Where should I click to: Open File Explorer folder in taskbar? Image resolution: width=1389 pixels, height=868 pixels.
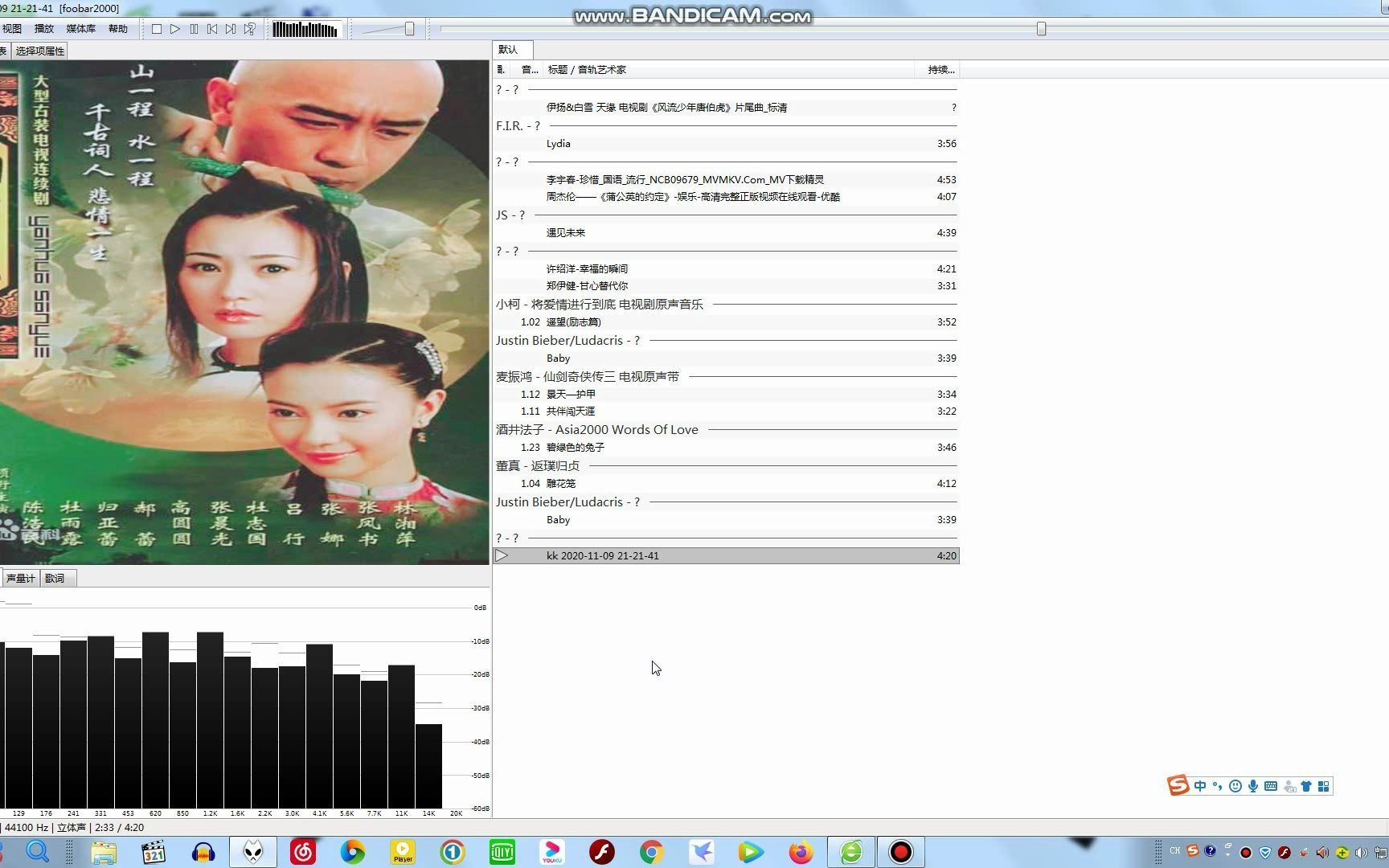pos(104,852)
